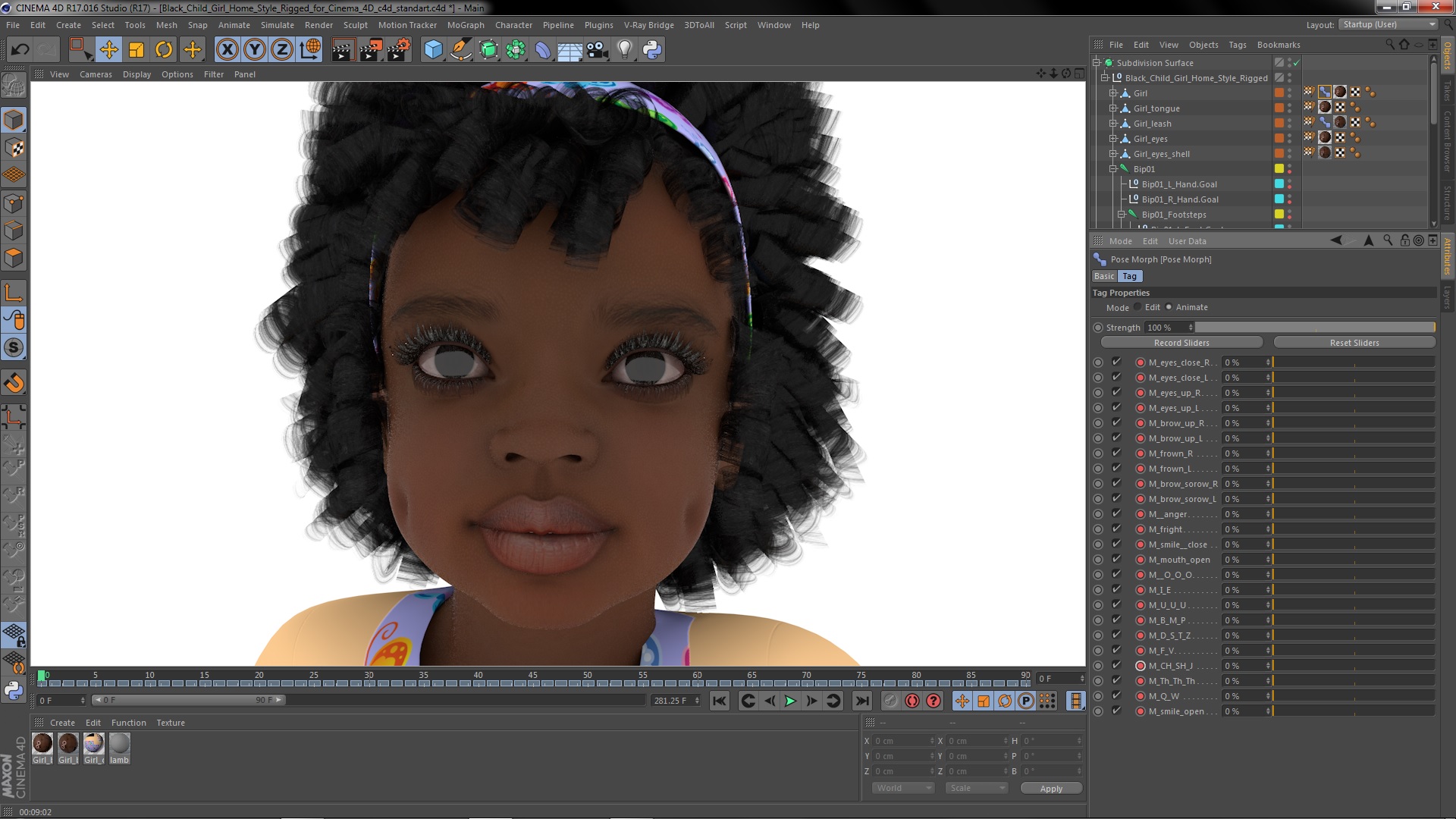
Task: Open the spline pen tool icon
Action: (x=461, y=50)
